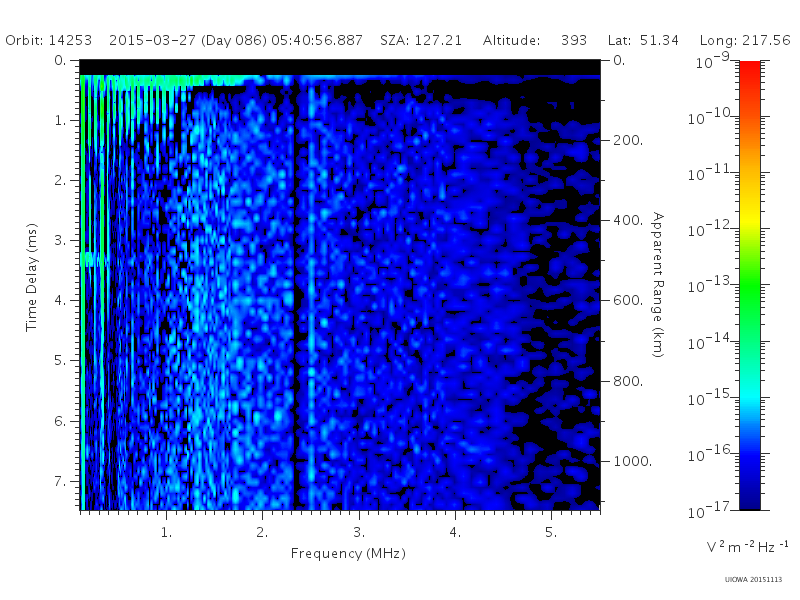Click the 1000. apparent range tick label
Viewport: 800px width, 600px height.
click(x=633, y=461)
